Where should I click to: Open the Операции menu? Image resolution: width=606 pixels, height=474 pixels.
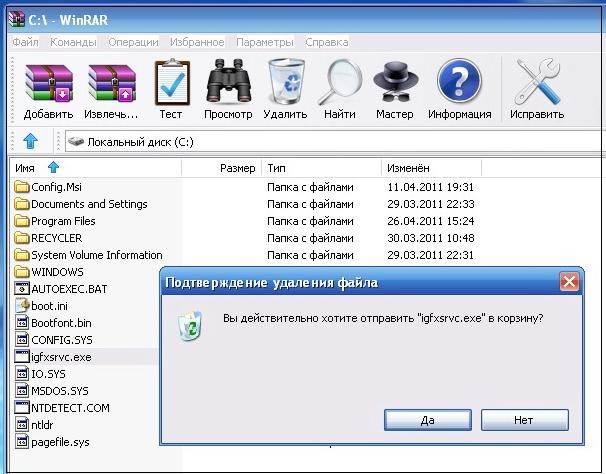click(133, 42)
